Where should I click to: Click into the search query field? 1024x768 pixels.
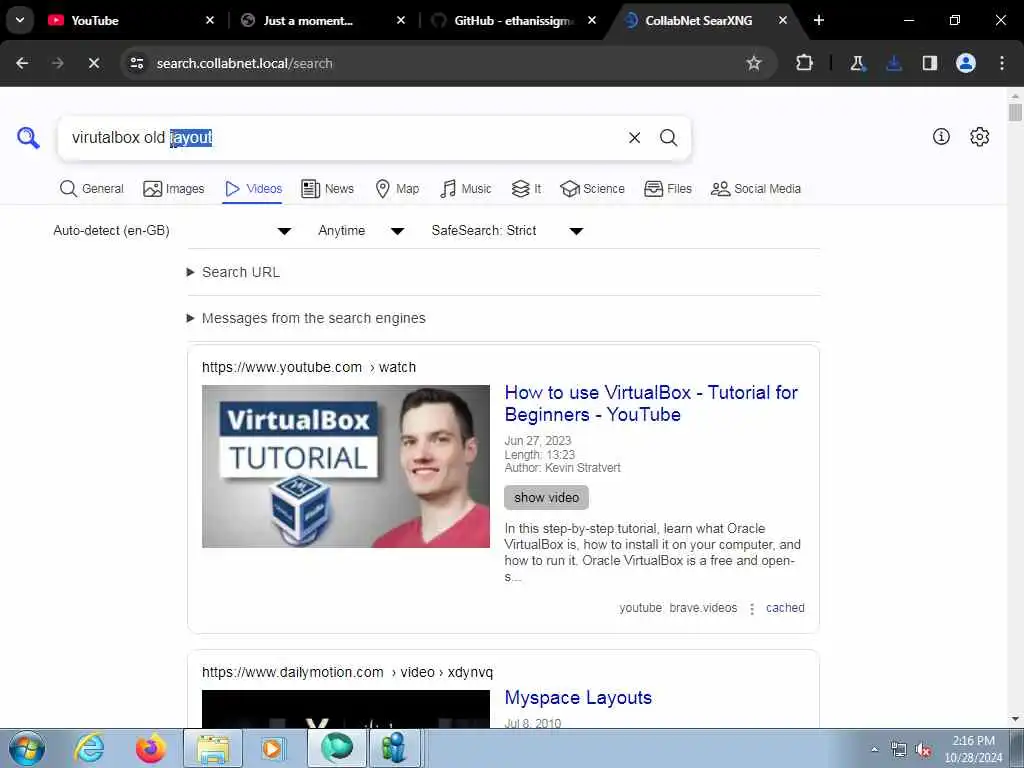pos(343,138)
